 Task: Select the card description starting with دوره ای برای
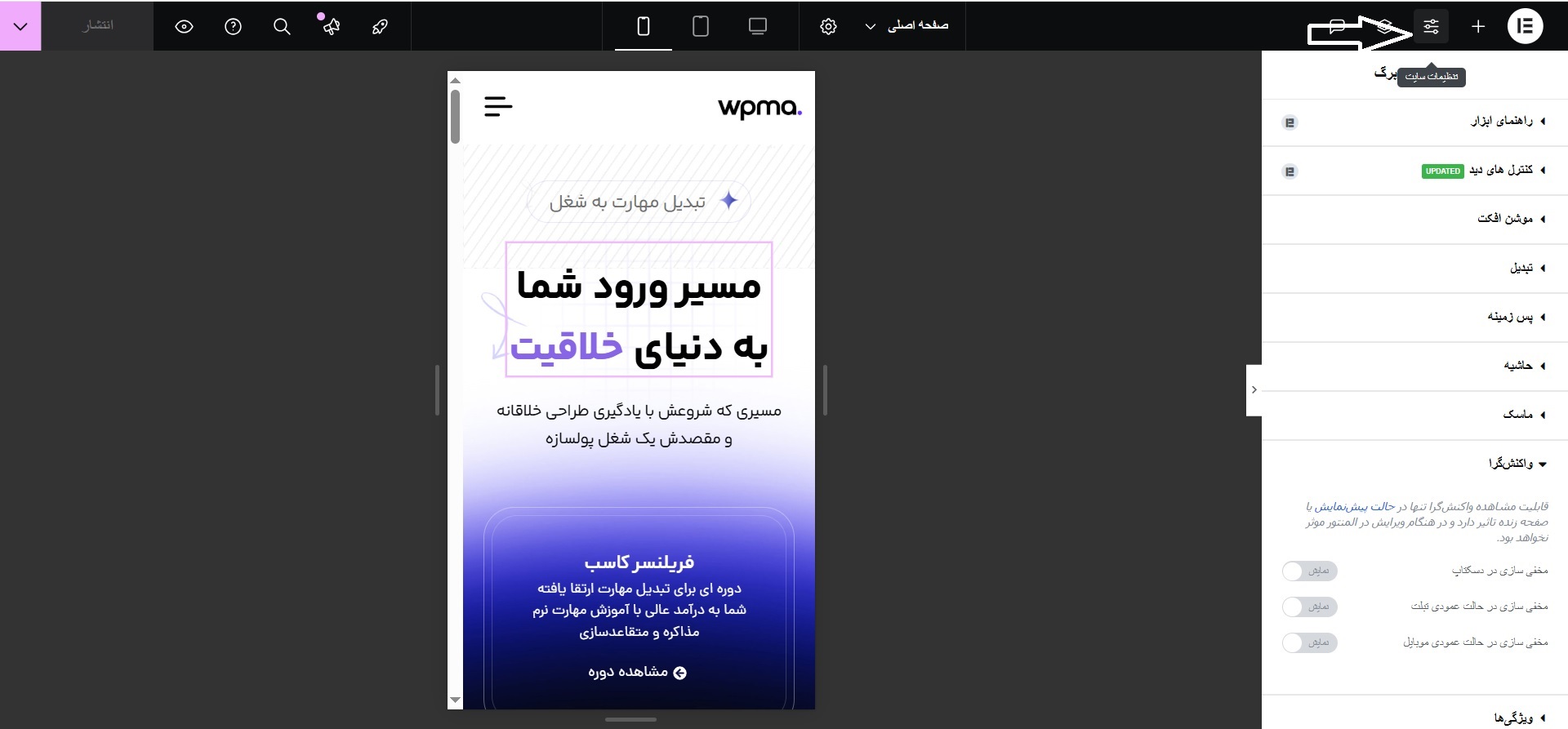(639, 610)
